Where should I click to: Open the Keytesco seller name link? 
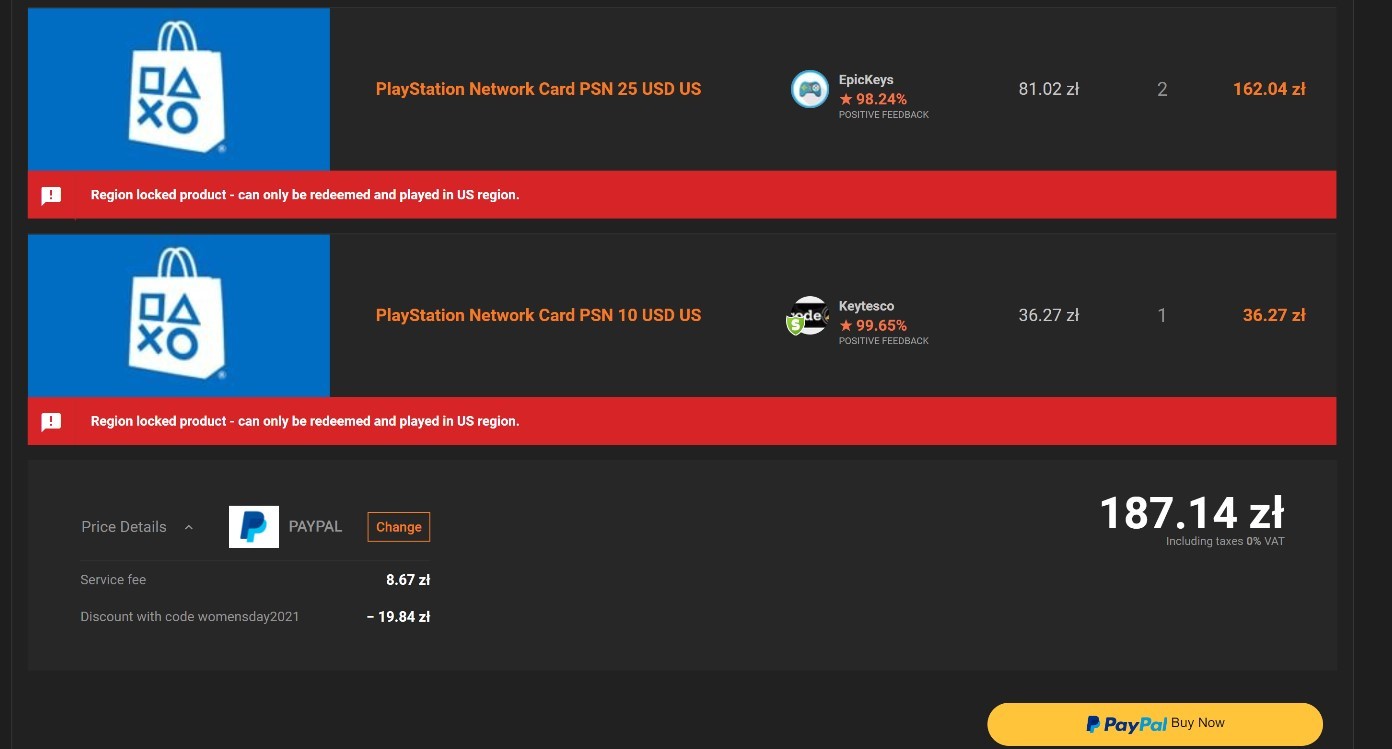866,306
